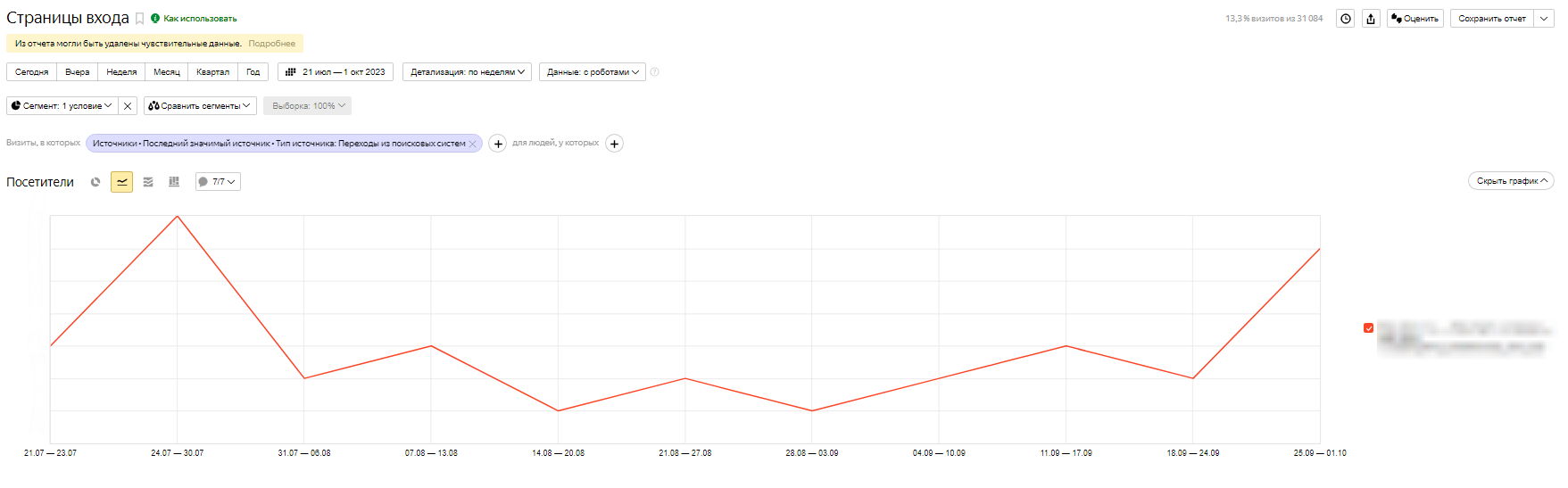The height and width of the screenshot is (488, 1568).
Task: Select the Квартал period tab
Action: click(212, 72)
